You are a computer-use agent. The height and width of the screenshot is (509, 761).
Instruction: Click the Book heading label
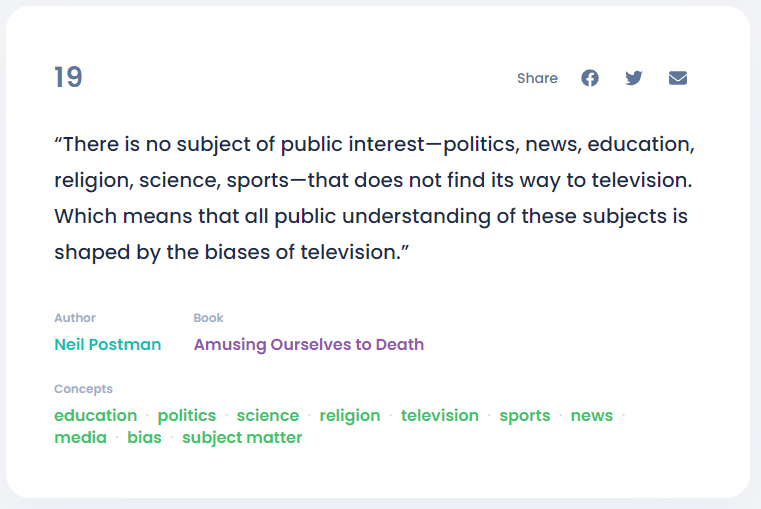pos(208,318)
